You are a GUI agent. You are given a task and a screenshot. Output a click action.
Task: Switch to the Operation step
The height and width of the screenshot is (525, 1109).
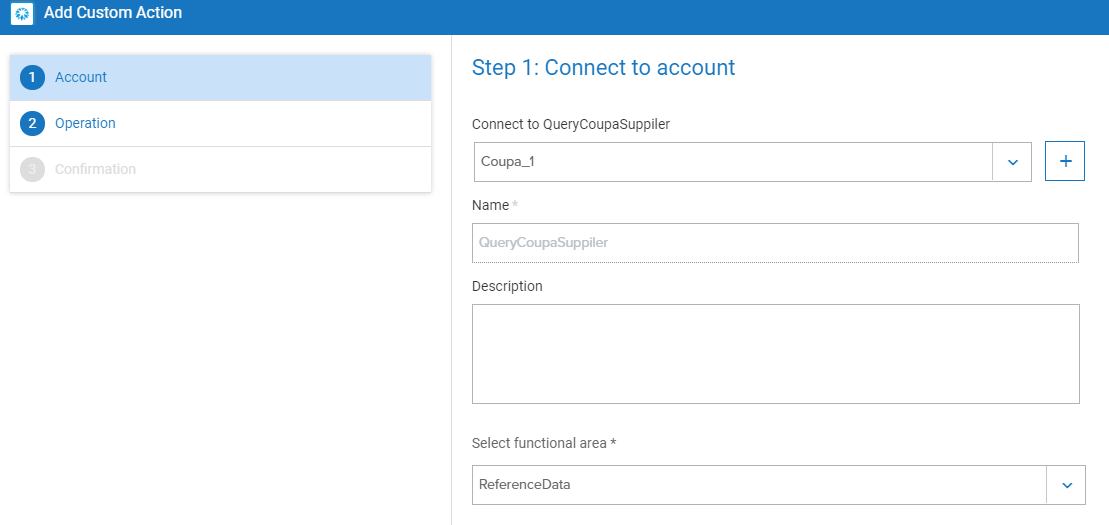click(221, 124)
